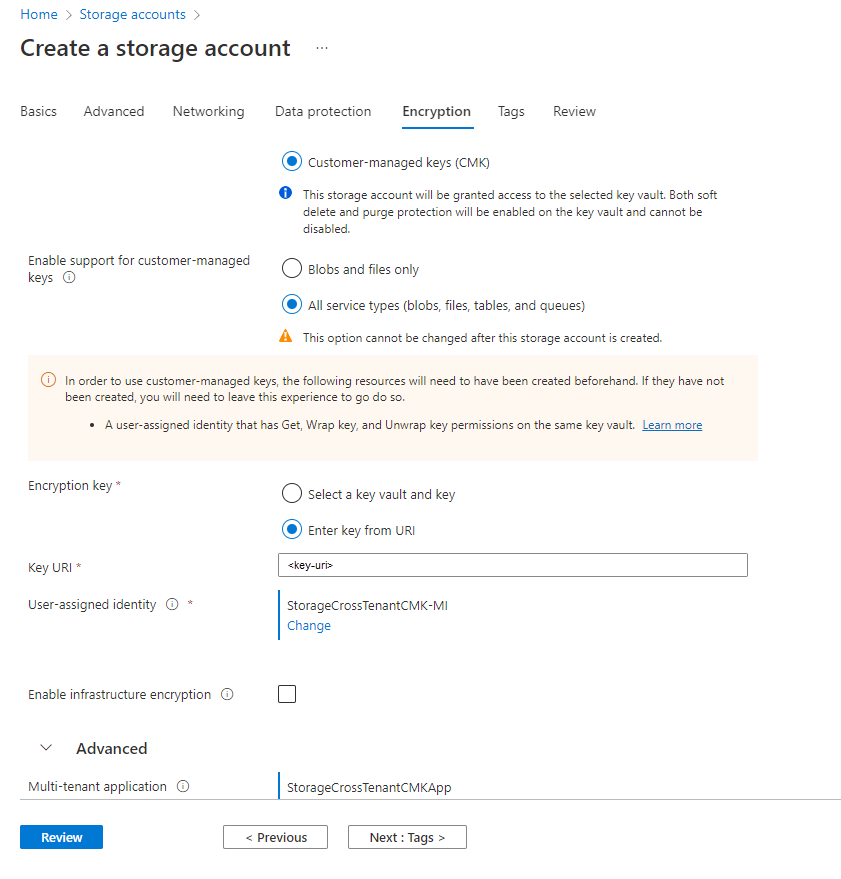Image resolution: width=841 pixels, height=879 pixels.
Task: Open the Networking tab
Action: tap(208, 111)
